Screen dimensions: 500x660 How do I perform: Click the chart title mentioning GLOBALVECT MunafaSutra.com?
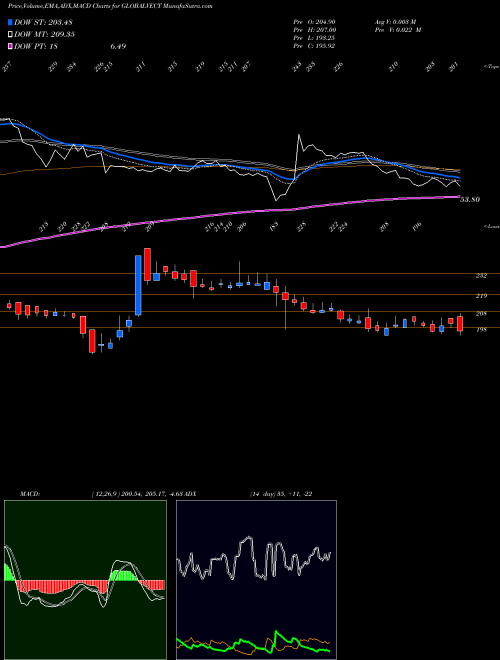pos(110,6)
